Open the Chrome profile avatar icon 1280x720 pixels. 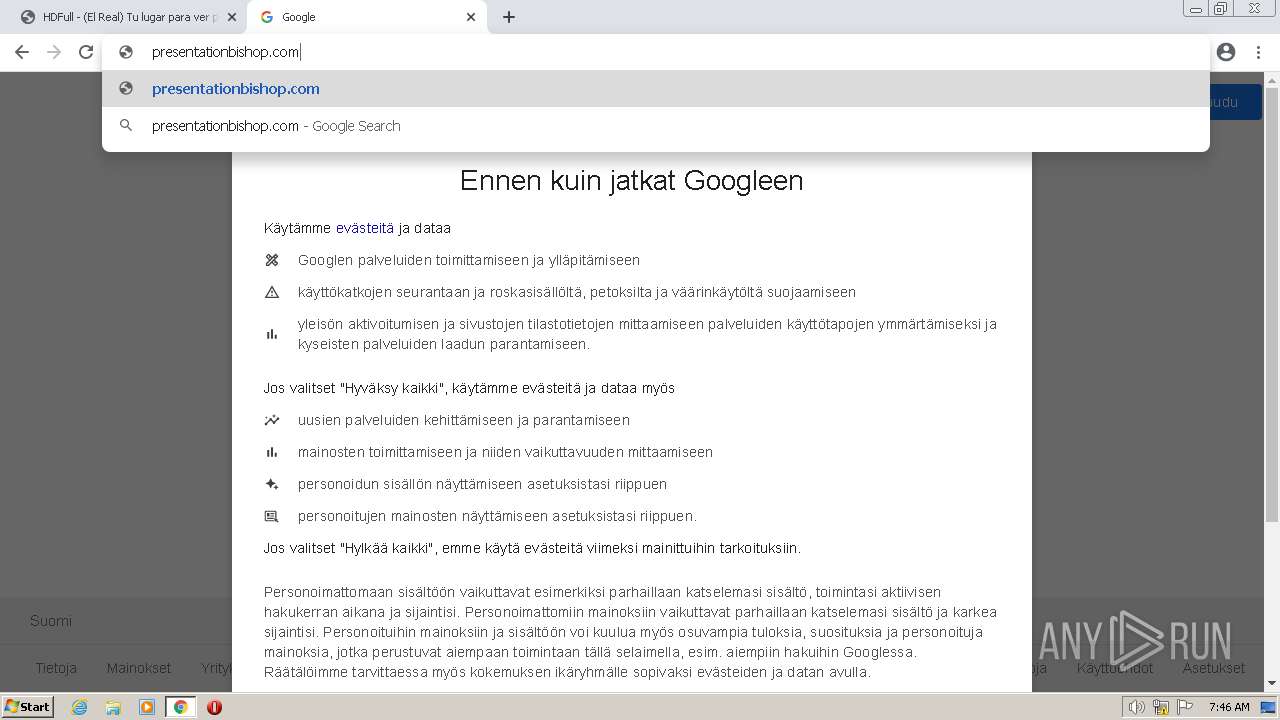[x=1226, y=52]
